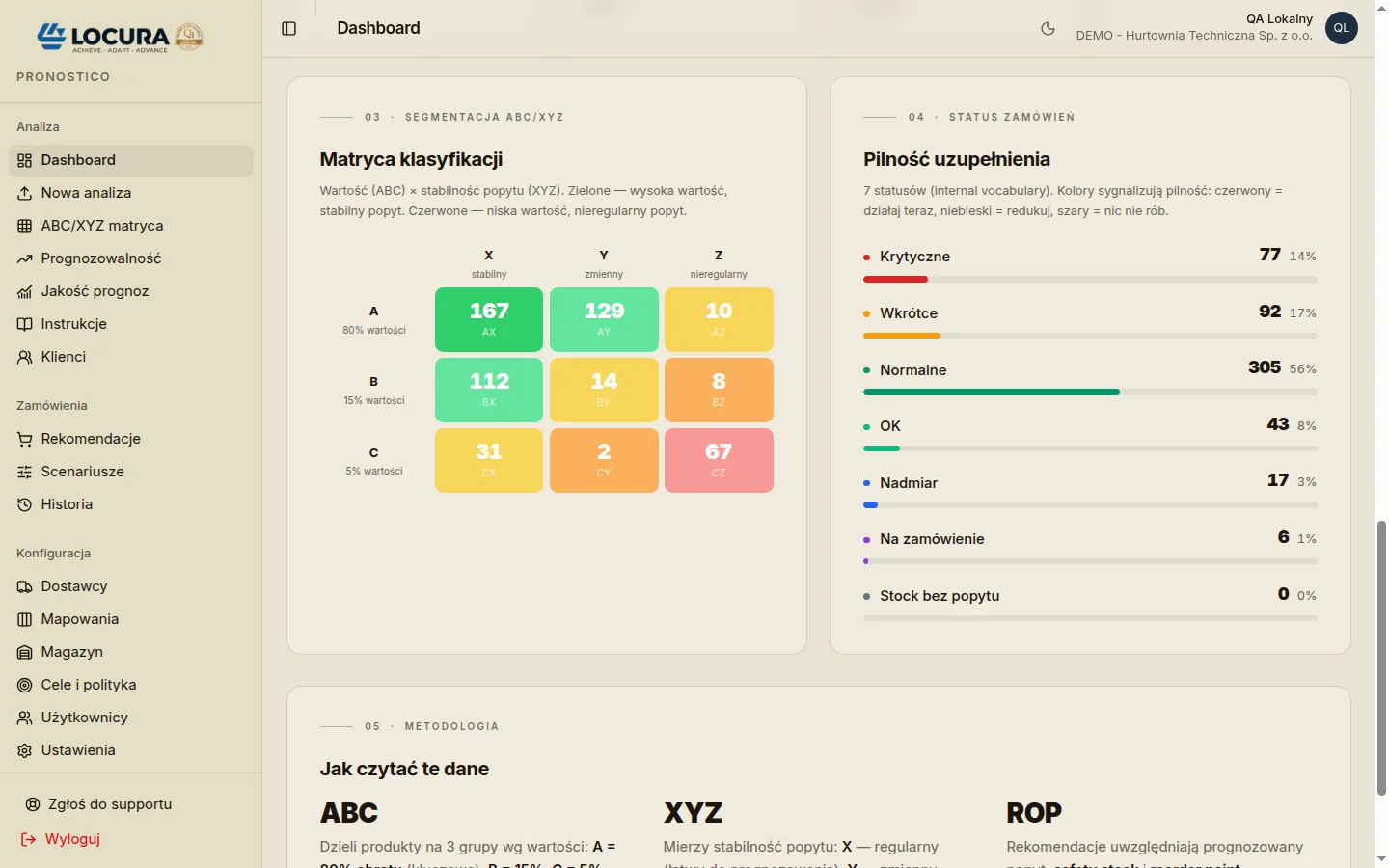Click the Normalne green progress bar
This screenshot has height=868, width=1389.
click(992, 392)
